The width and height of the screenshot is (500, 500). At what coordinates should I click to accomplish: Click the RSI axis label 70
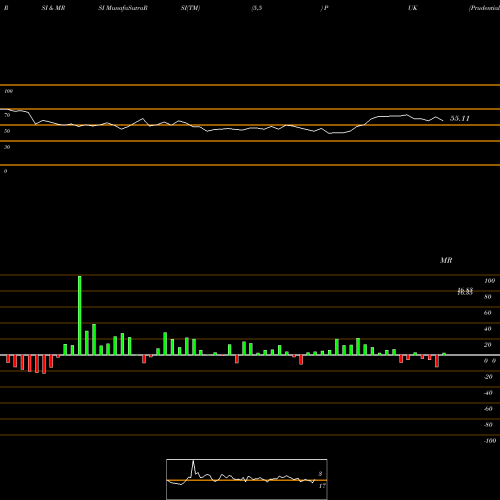(x=7, y=115)
